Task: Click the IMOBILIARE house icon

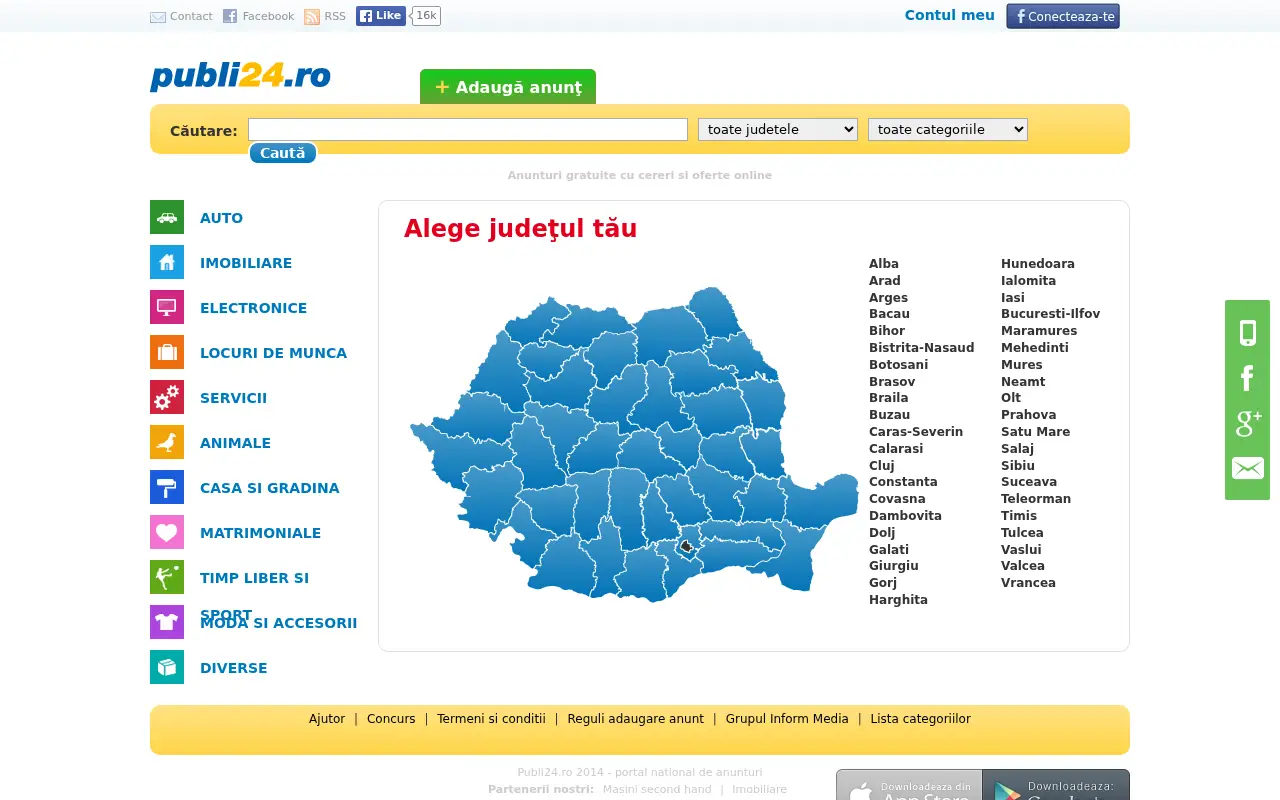Action: (167, 262)
